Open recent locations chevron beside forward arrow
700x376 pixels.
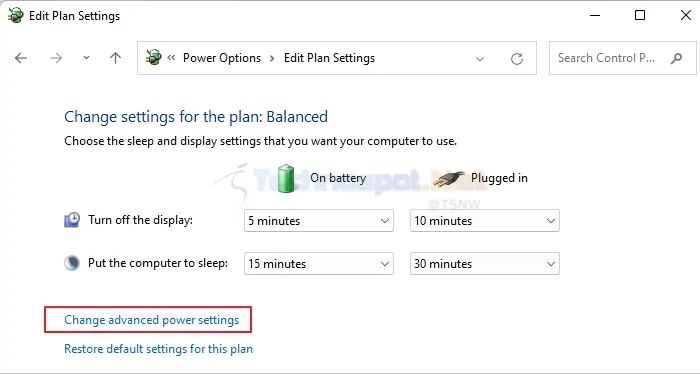click(86, 58)
